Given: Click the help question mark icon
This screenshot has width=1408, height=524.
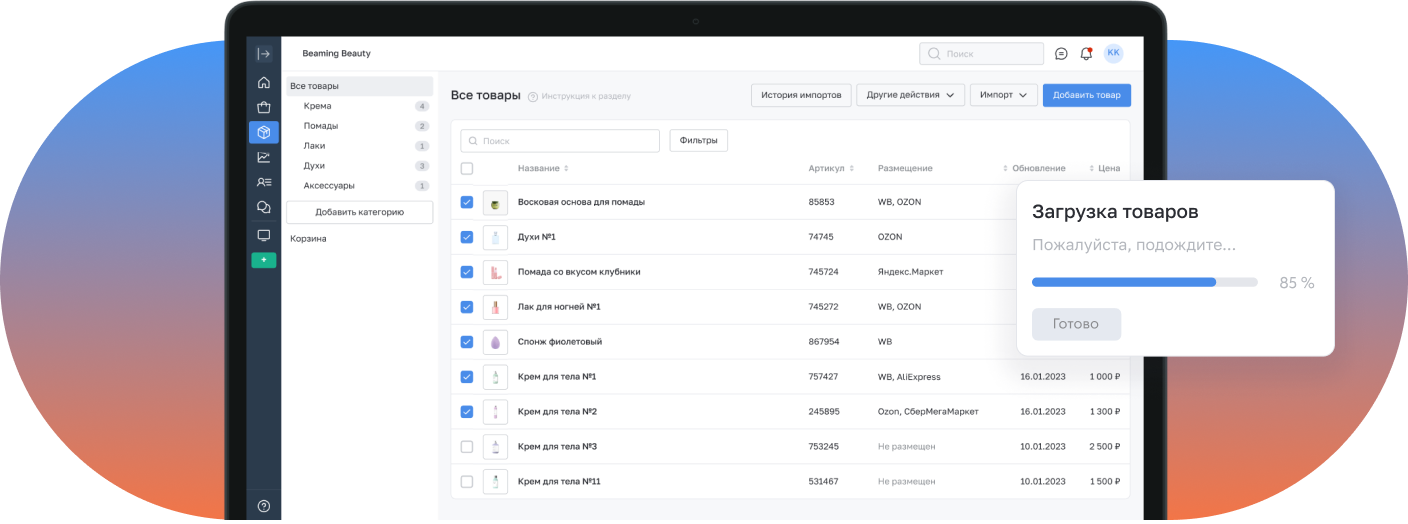Looking at the screenshot, I should (x=264, y=506).
